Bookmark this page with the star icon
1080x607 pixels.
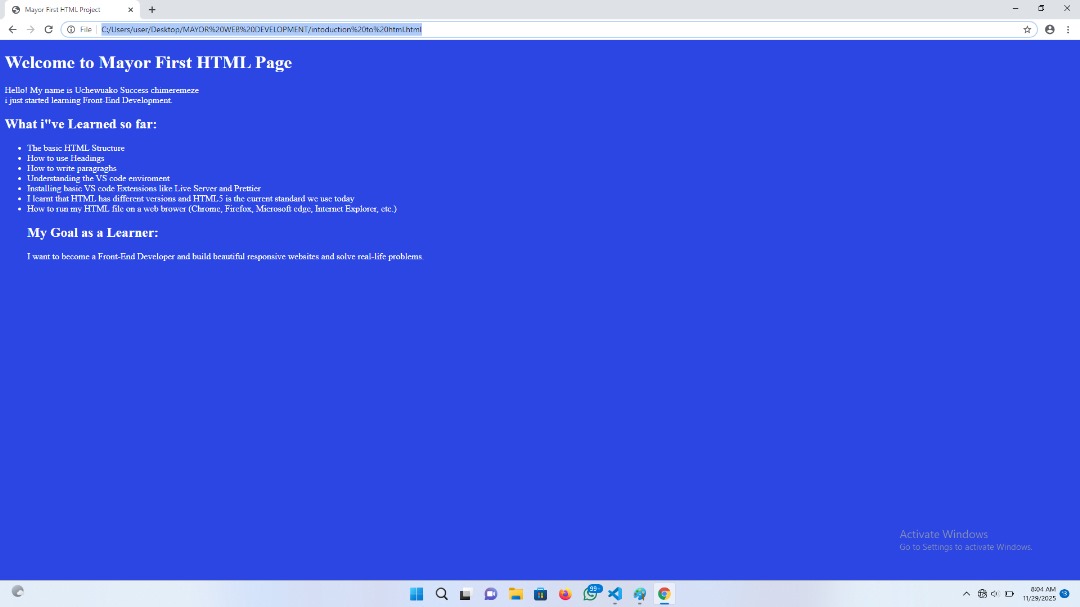coord(1027,30)
